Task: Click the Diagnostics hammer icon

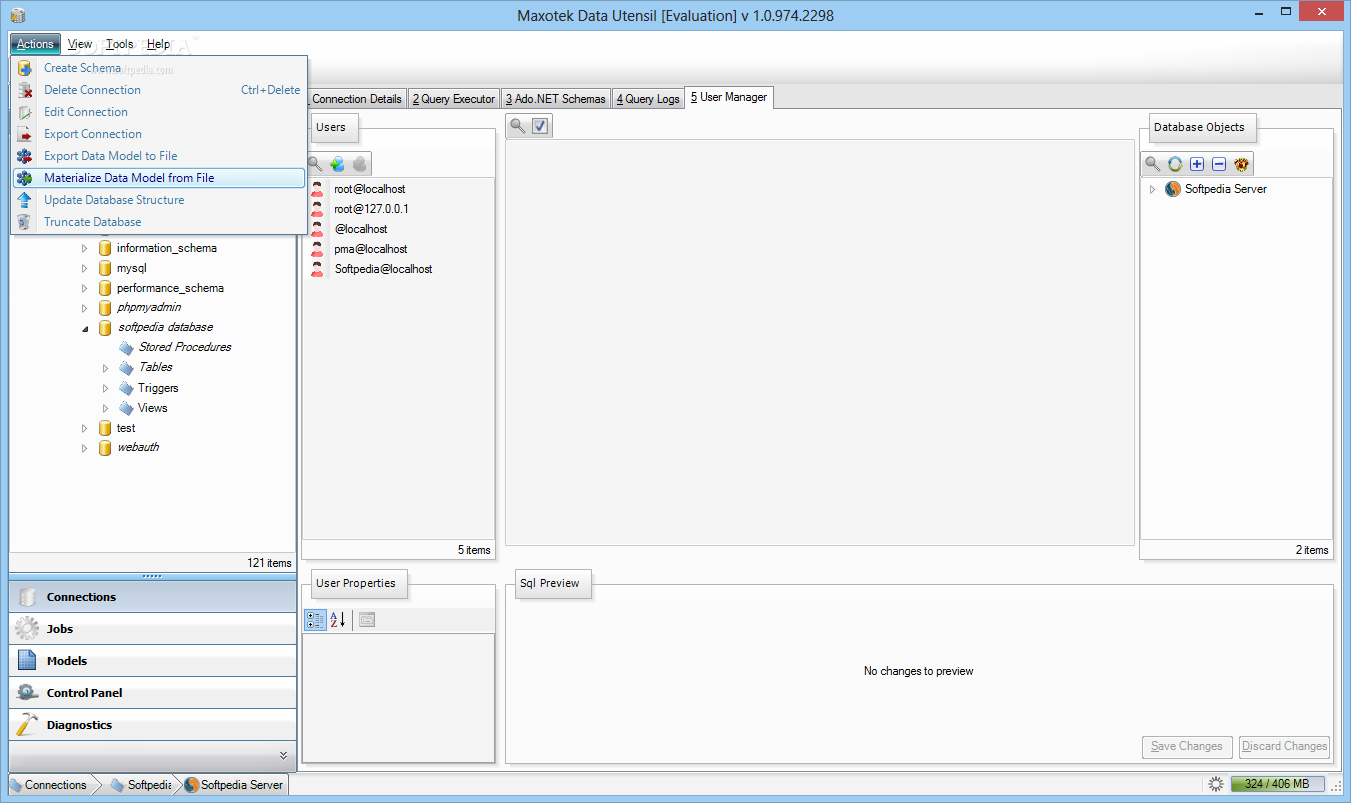Action: 28,725
